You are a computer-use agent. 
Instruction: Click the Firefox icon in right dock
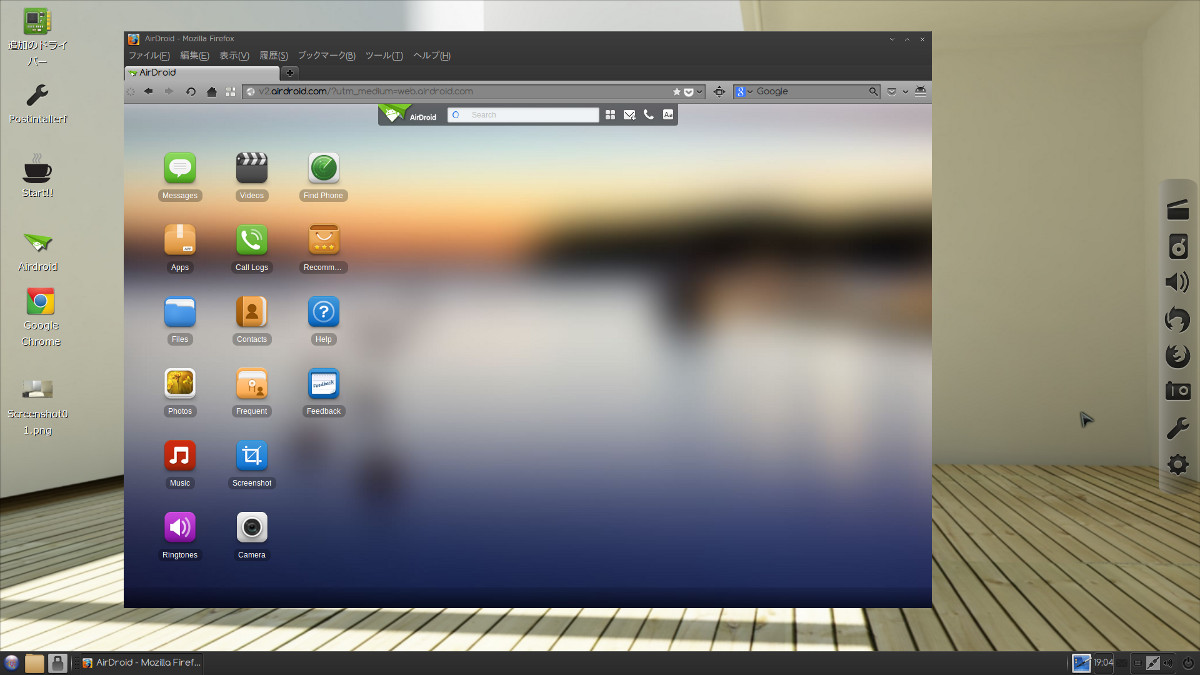click(x=1178, y=355)
